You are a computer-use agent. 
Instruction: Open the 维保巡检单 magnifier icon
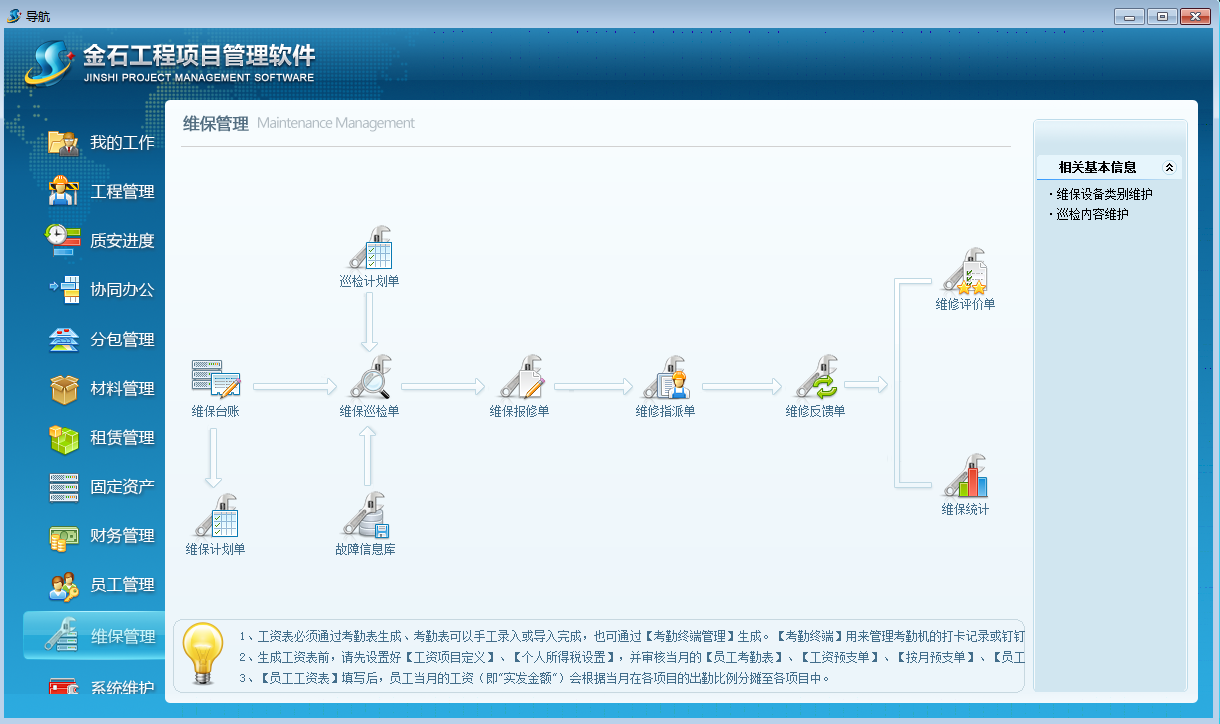coord(369,378)
